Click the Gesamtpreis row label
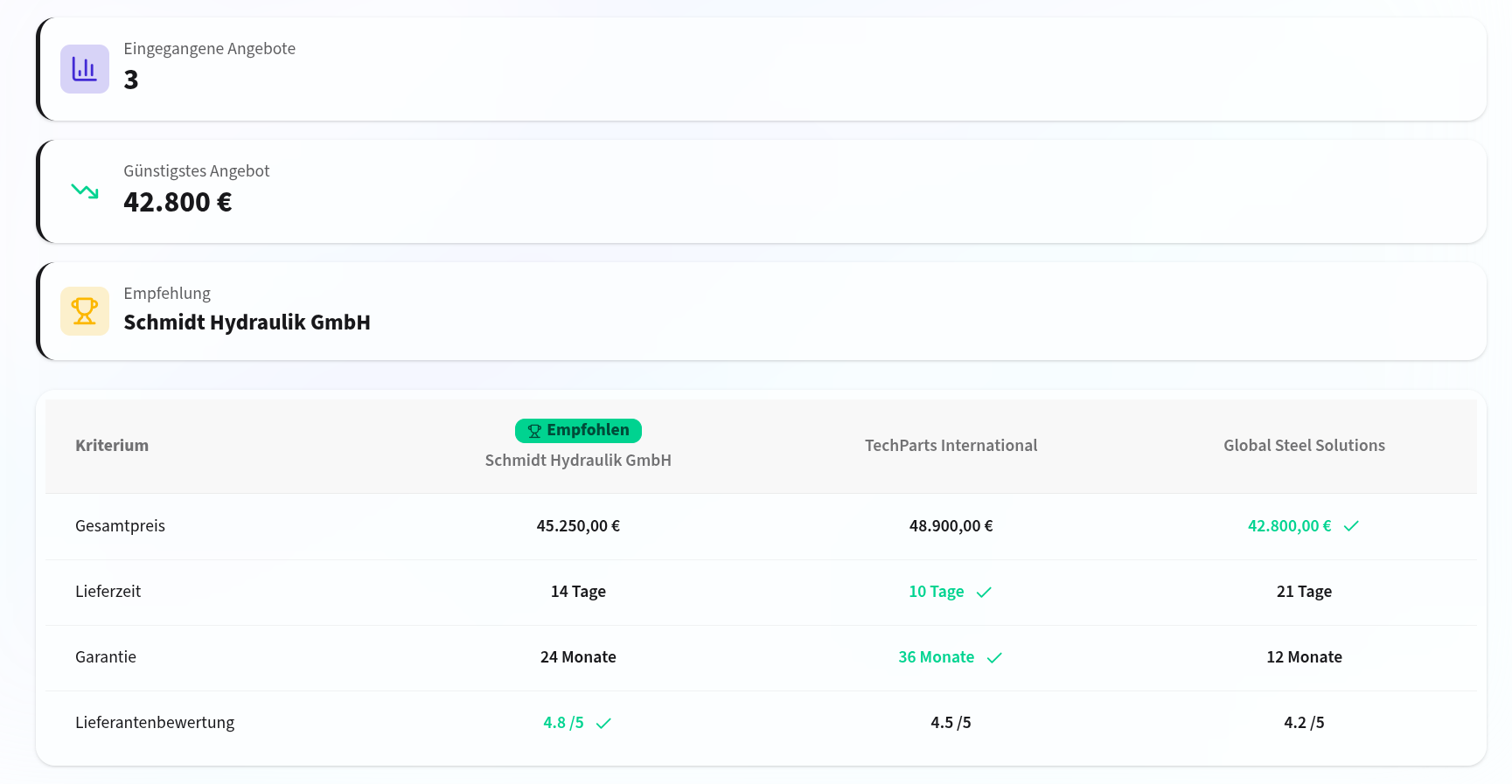 point(120,526)
